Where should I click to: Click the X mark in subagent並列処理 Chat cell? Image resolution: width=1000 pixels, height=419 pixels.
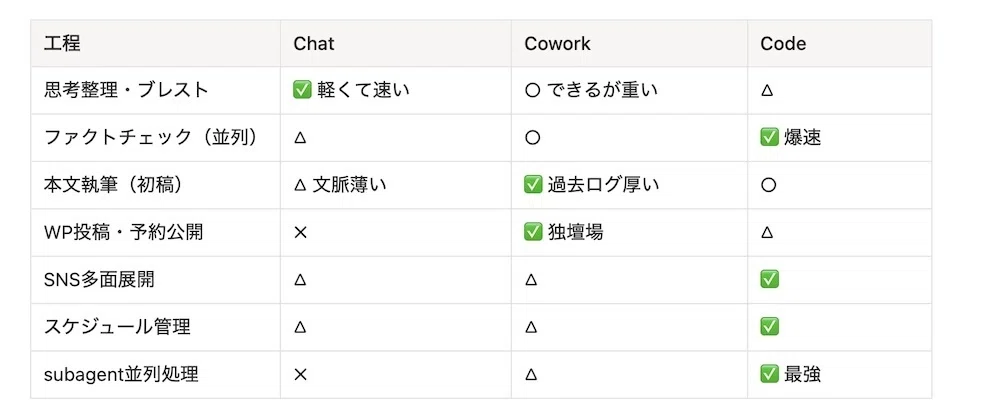pos(300,375)
